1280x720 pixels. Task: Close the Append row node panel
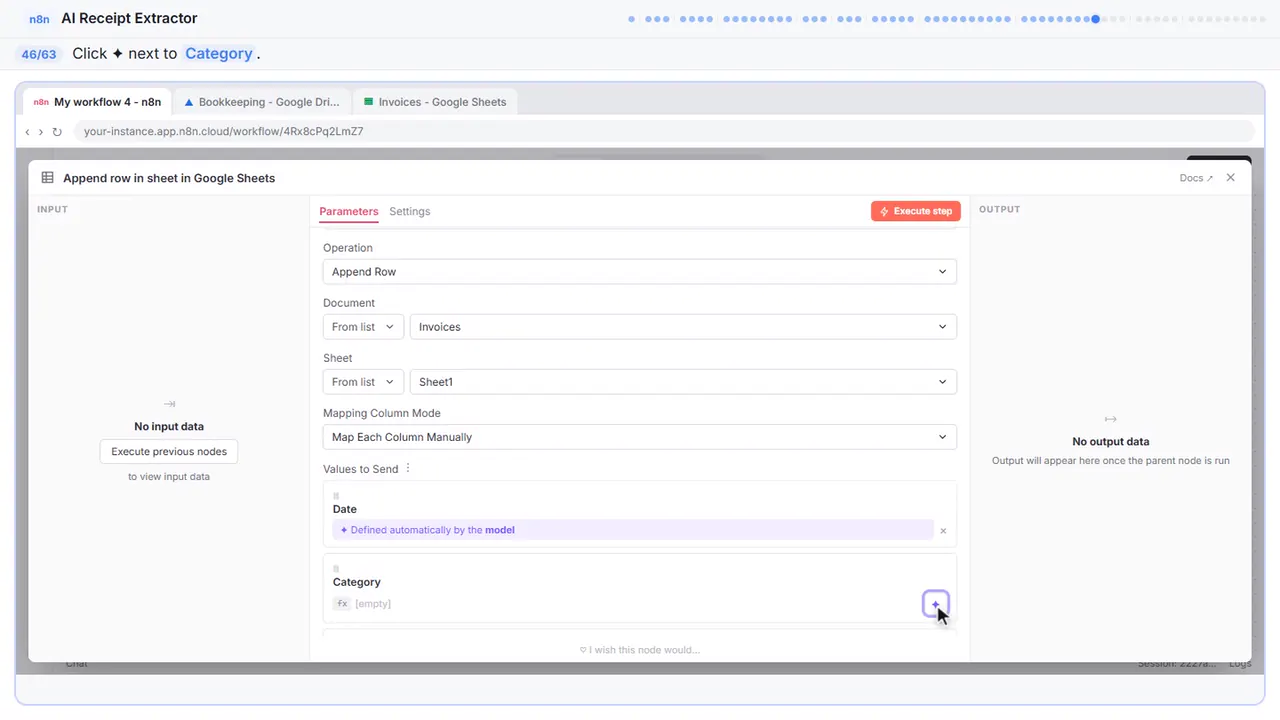[1231, 178]
